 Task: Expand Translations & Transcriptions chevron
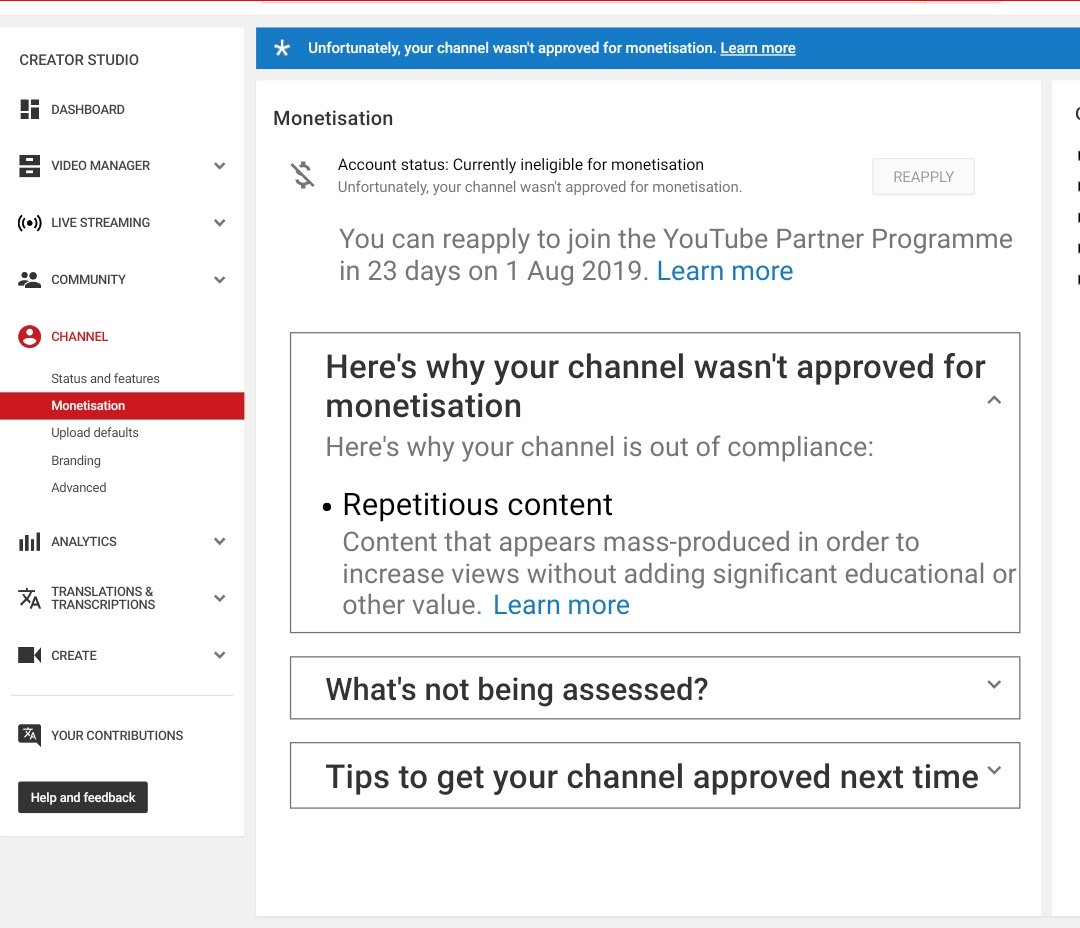pos(220,598)
